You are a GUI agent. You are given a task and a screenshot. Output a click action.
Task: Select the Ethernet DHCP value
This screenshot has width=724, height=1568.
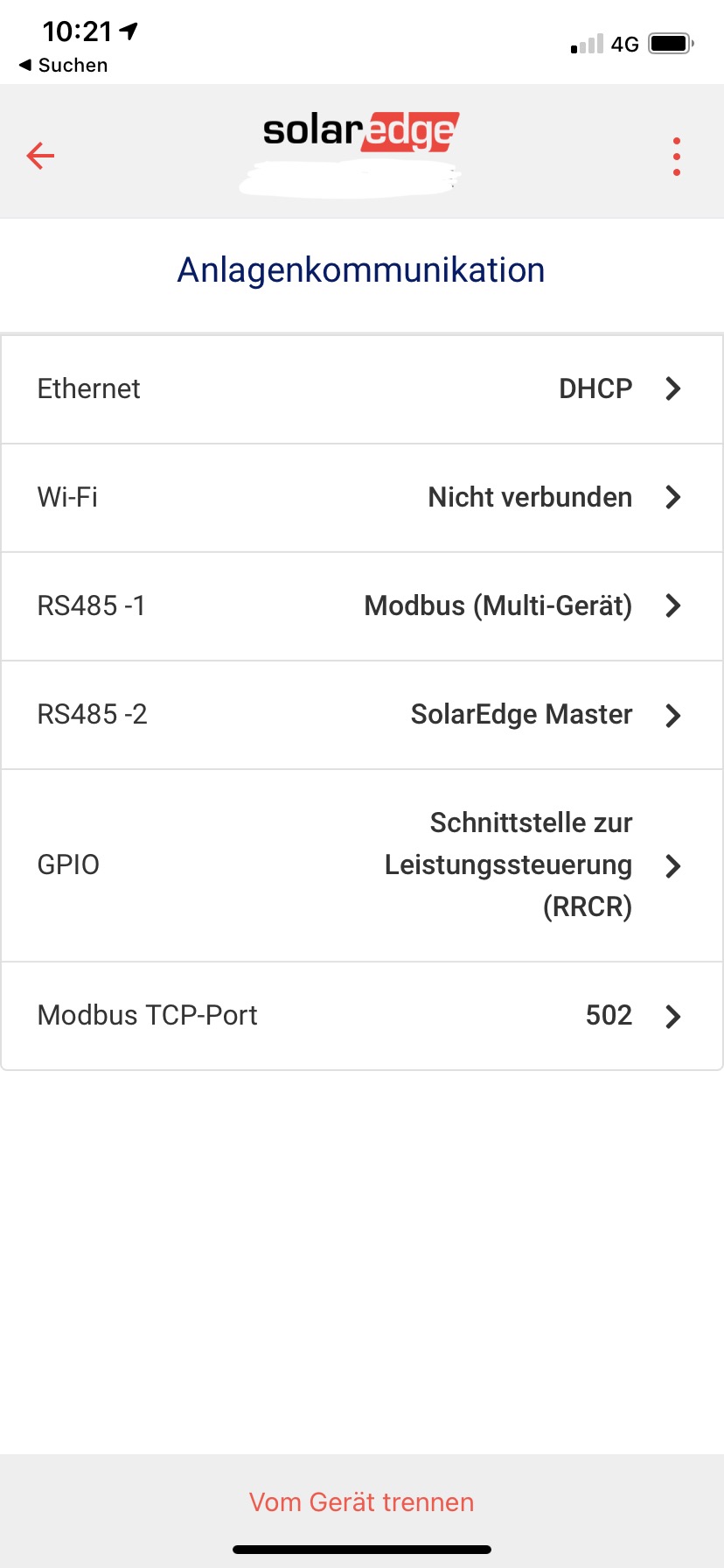click(595, 388)
